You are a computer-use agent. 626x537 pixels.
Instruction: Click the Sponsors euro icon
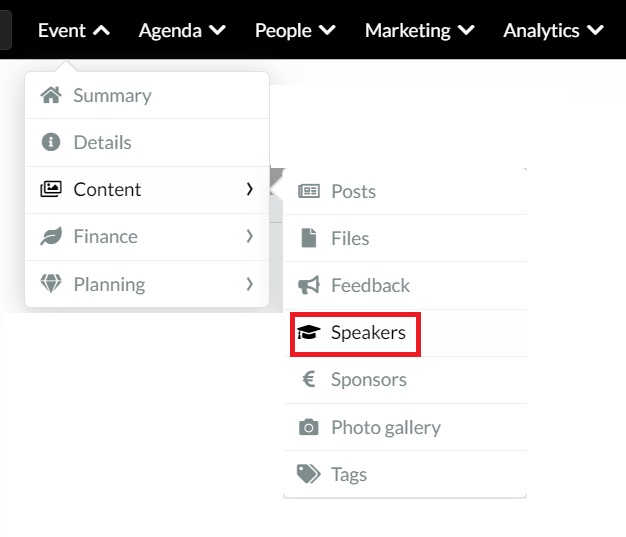point(309,379)
